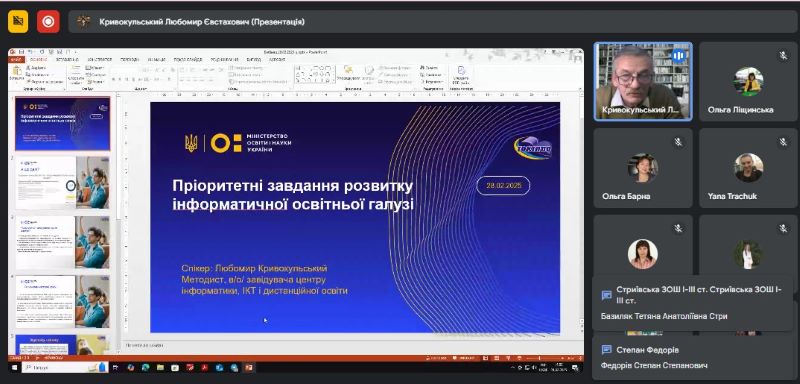Click the yellow crossed-out icon beside record button
The width and height of the screenshot is (800, 384).
coord(18,21)
